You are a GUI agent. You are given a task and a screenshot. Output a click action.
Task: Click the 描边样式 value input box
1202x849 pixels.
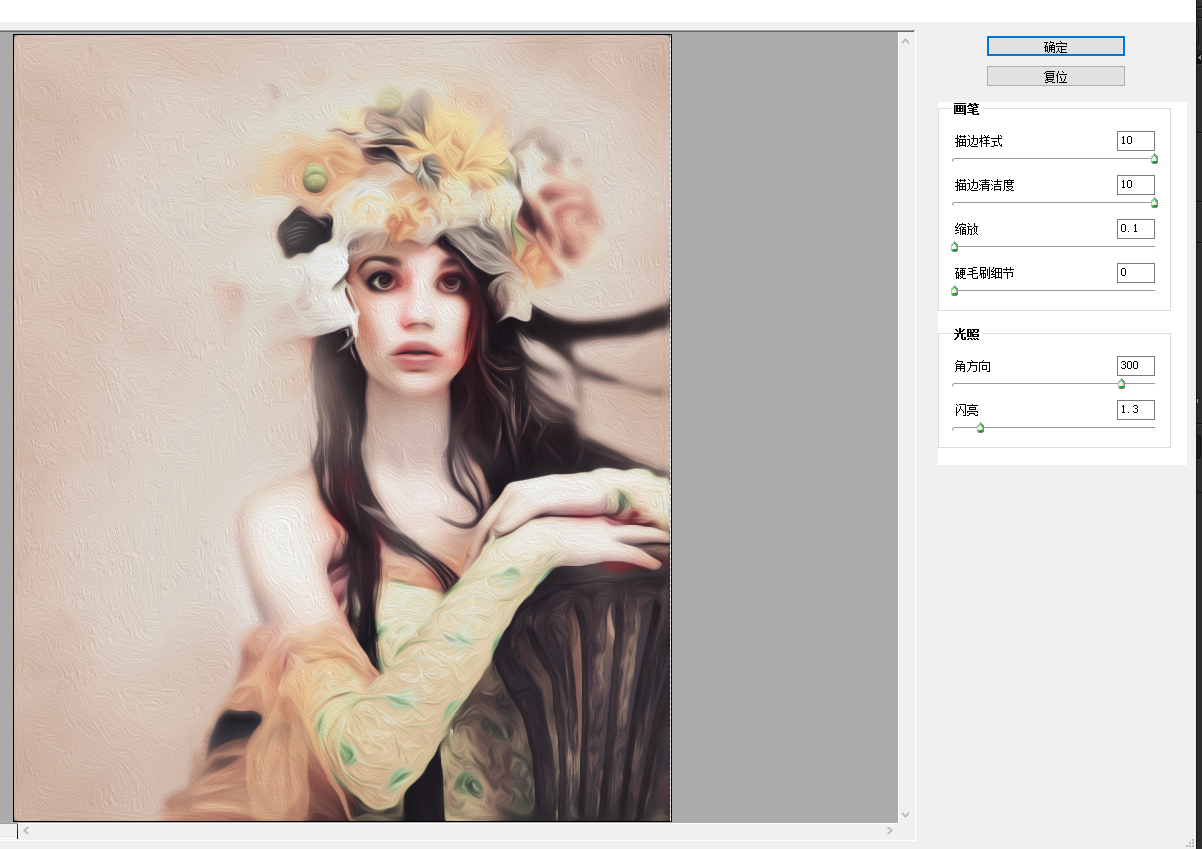(x=1135, y=141)
